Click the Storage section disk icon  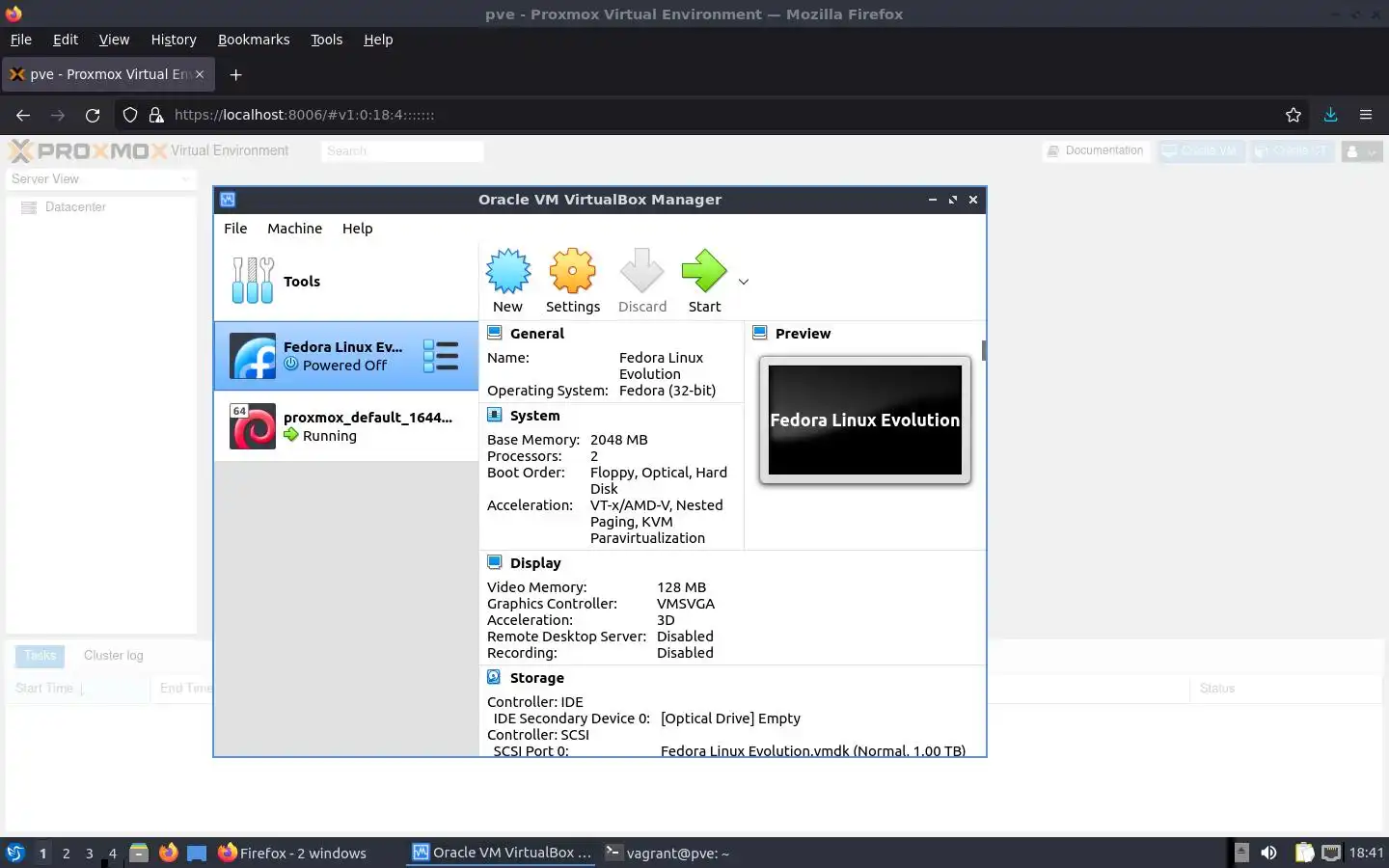tap(495, 677)
